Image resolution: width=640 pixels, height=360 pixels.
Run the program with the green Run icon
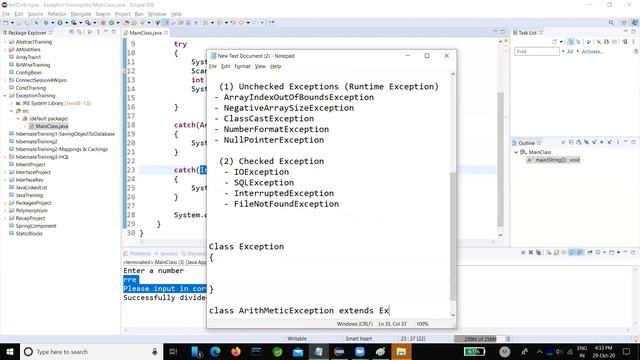(x=60, y=23)
